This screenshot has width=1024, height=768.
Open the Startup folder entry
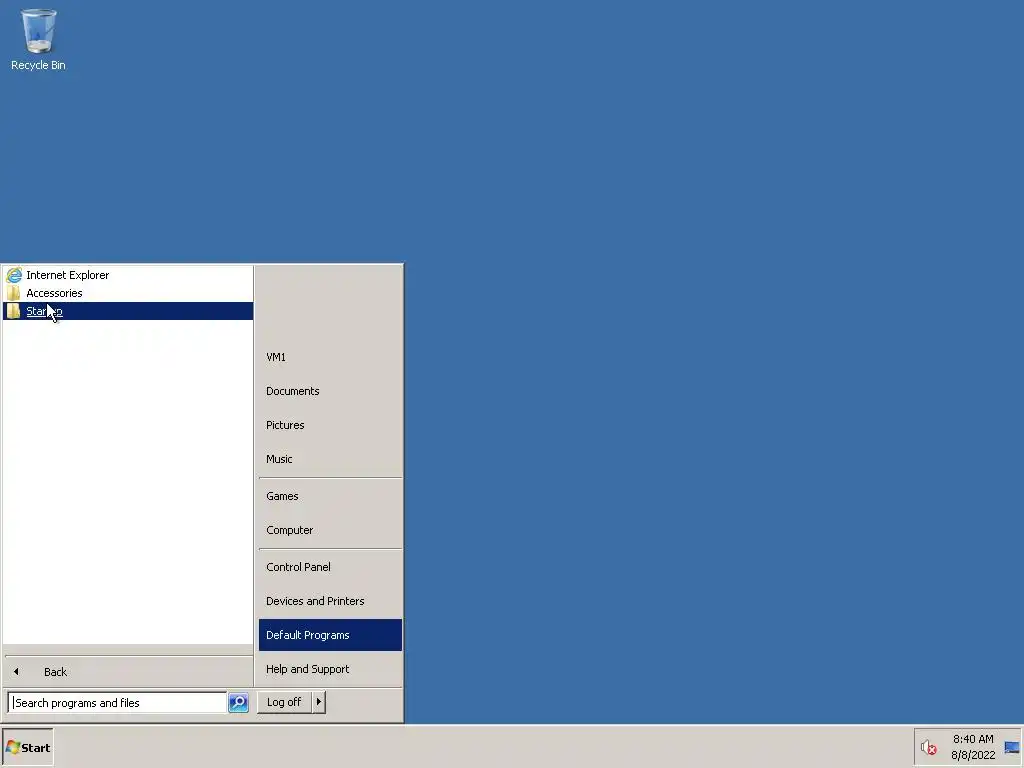(x=128, y=312)
